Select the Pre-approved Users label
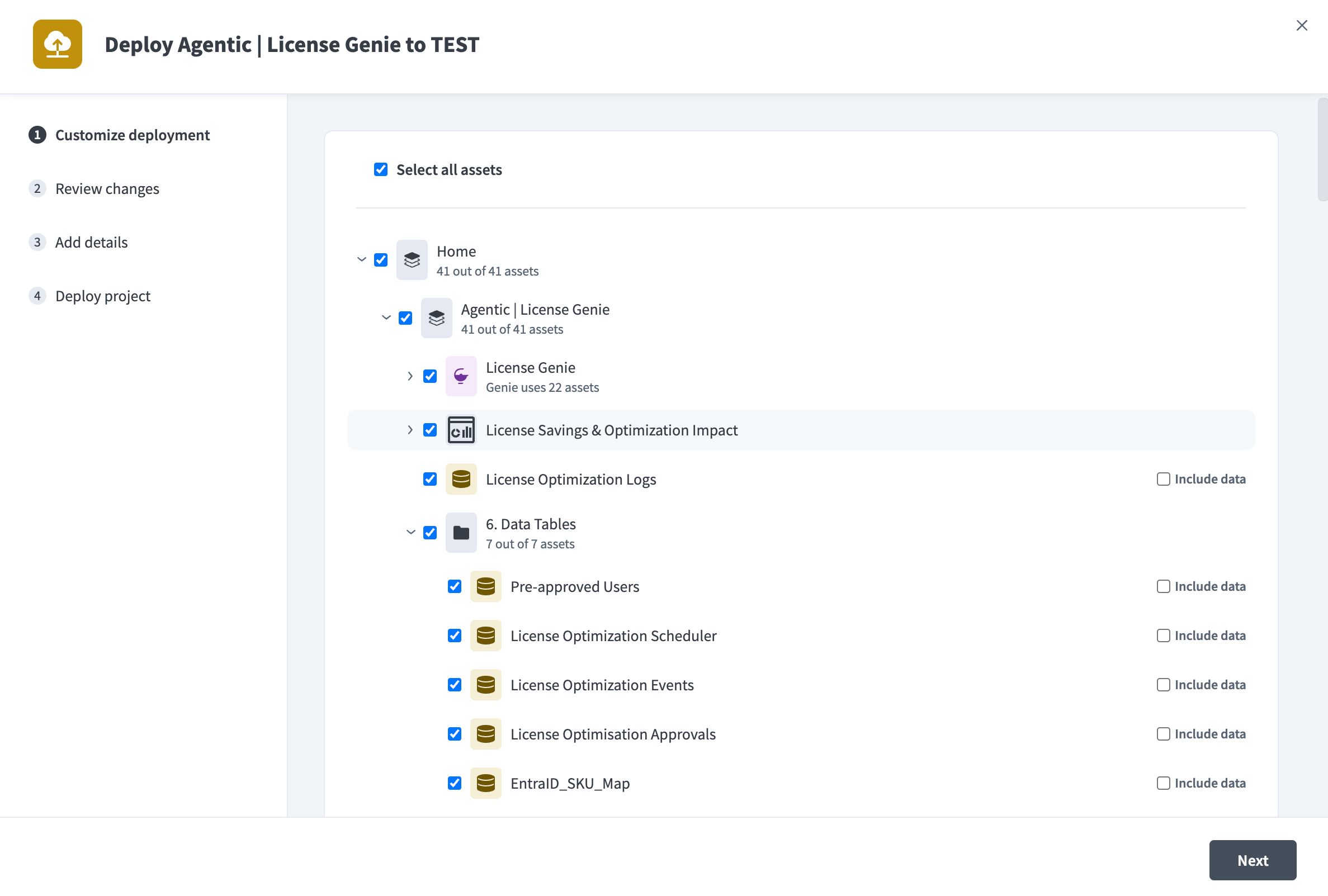The image size is (1328, 896). (575, 586)
